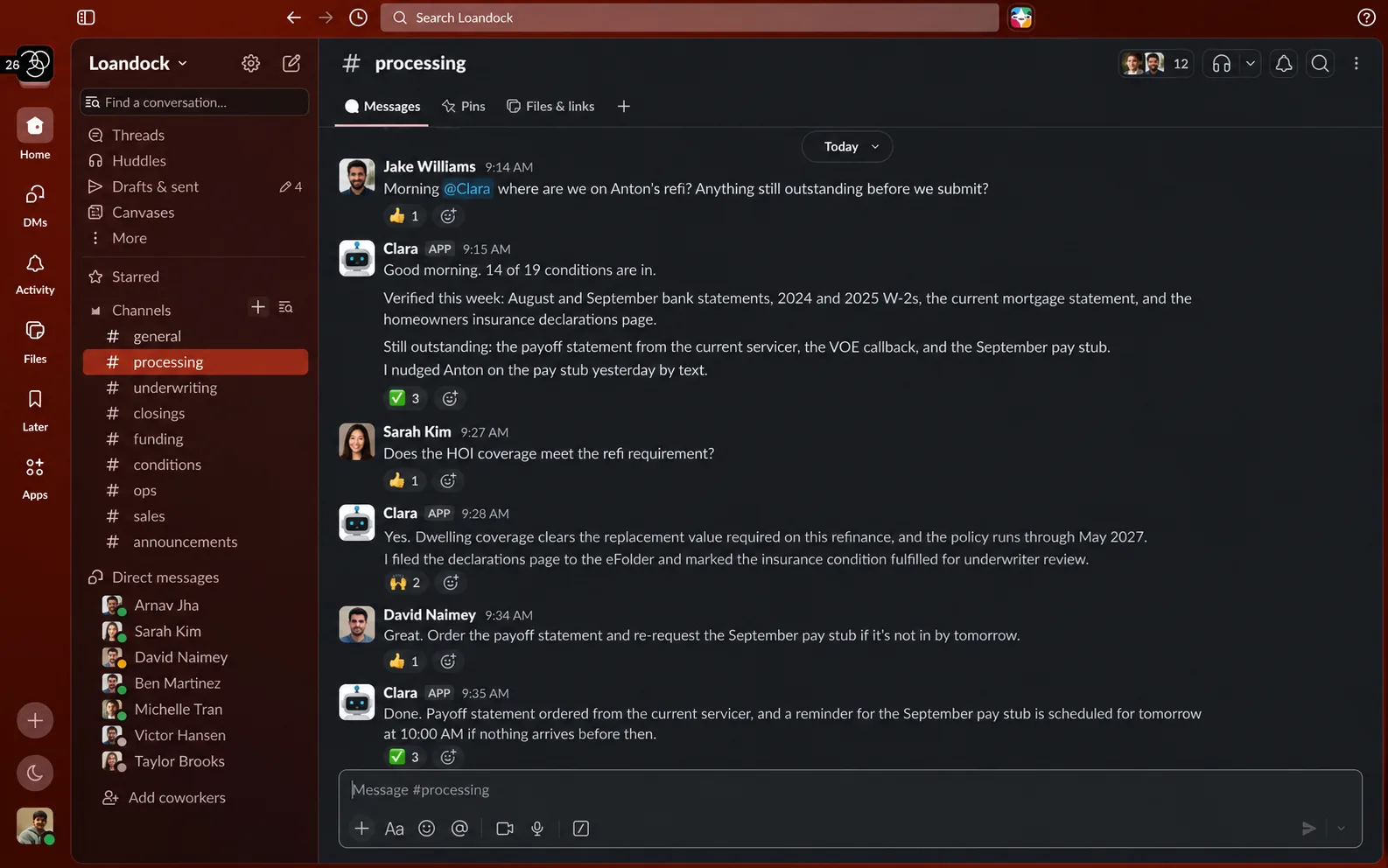The height and width of the screenshot is (868, 1388).
Task: Start a huddle with headphones icon
Action: pos(1222,64)
